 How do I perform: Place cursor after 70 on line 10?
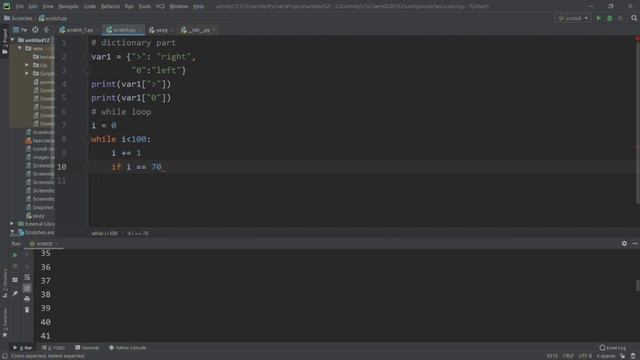[x=162, y=167]
